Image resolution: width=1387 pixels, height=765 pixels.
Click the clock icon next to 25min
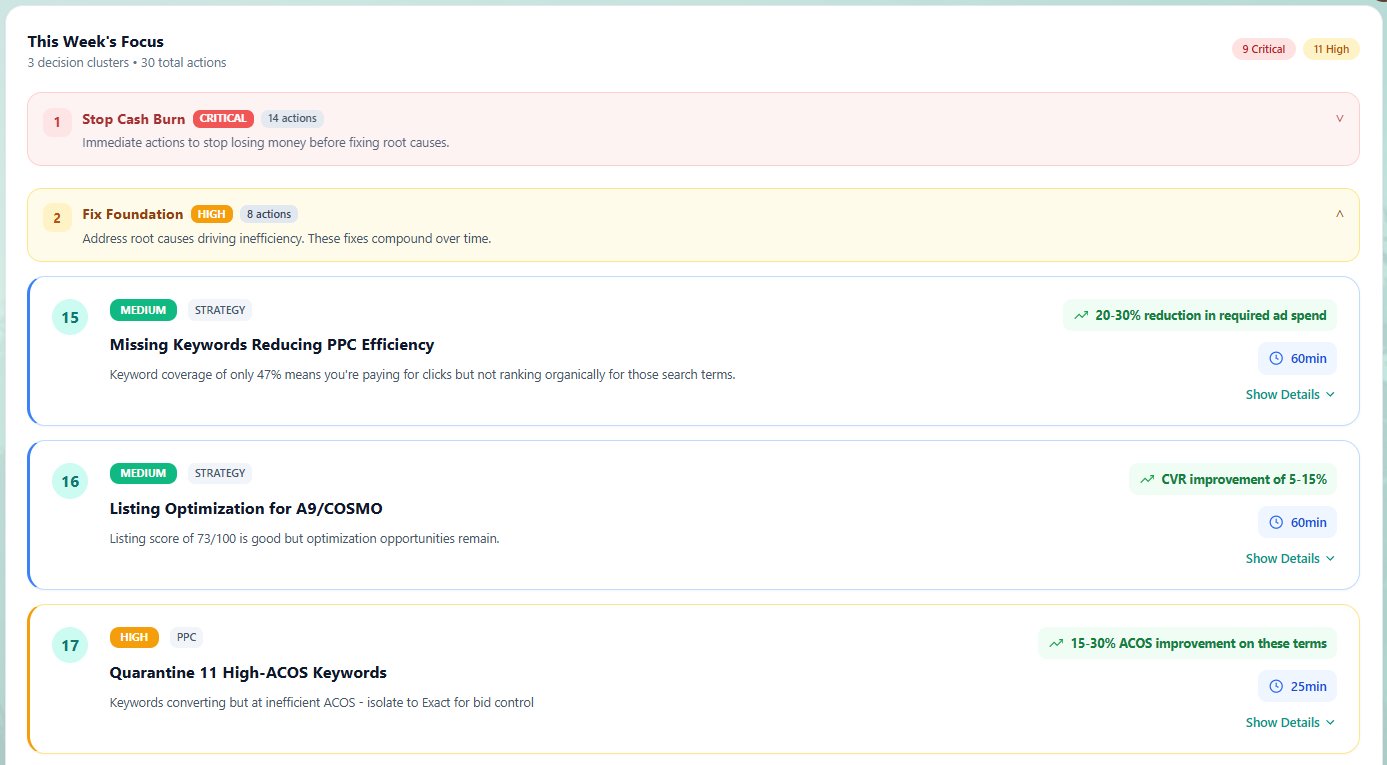tap(1276, 686)
